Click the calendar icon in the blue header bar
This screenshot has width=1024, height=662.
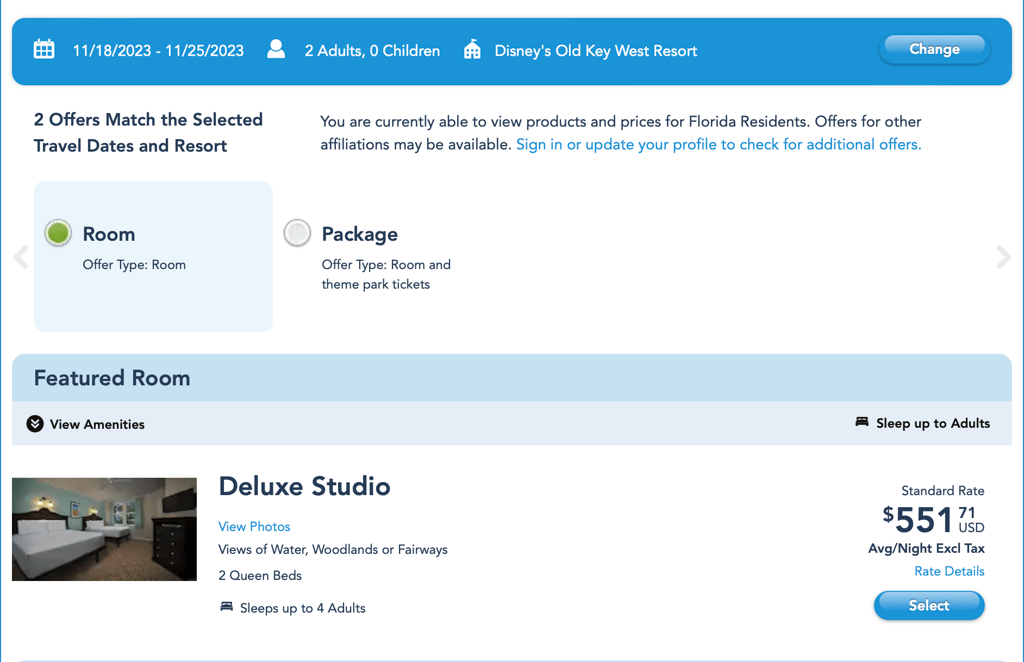[44, 47]
